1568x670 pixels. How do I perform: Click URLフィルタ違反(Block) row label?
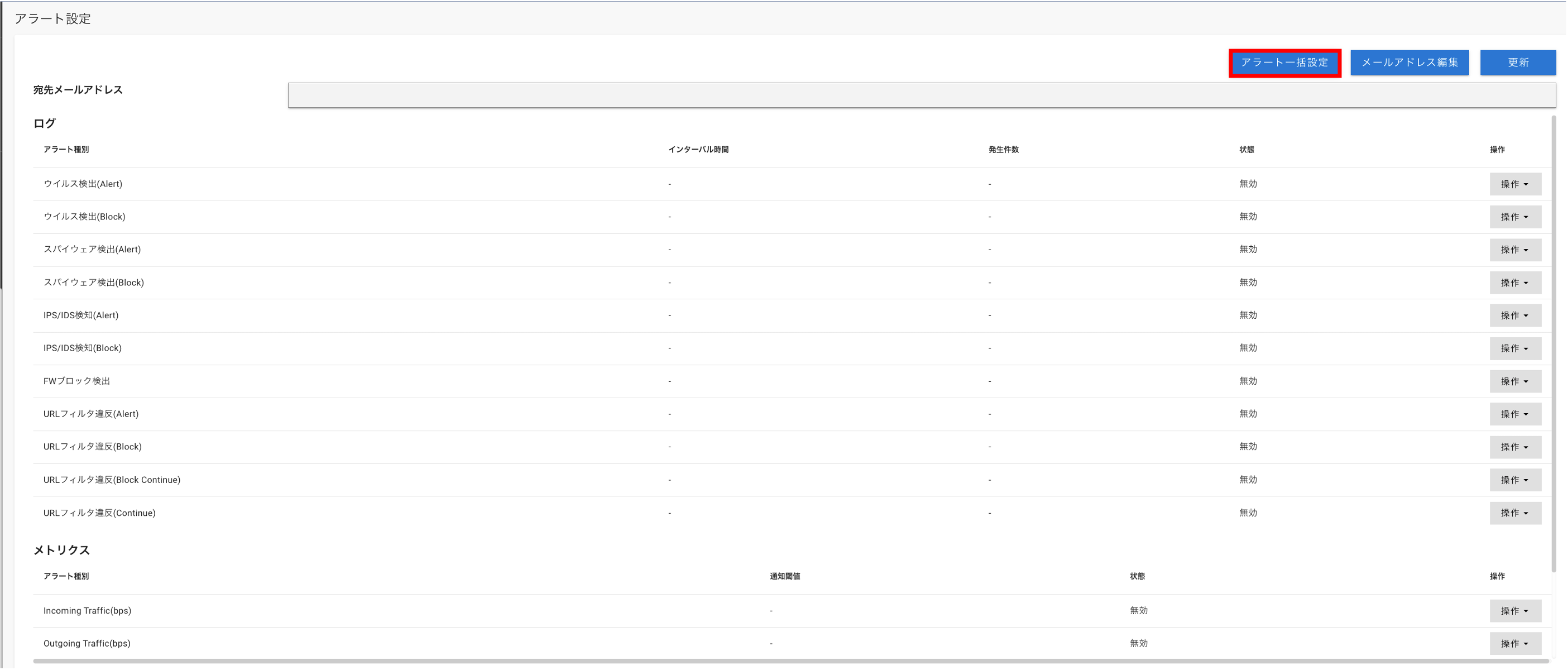93,447
